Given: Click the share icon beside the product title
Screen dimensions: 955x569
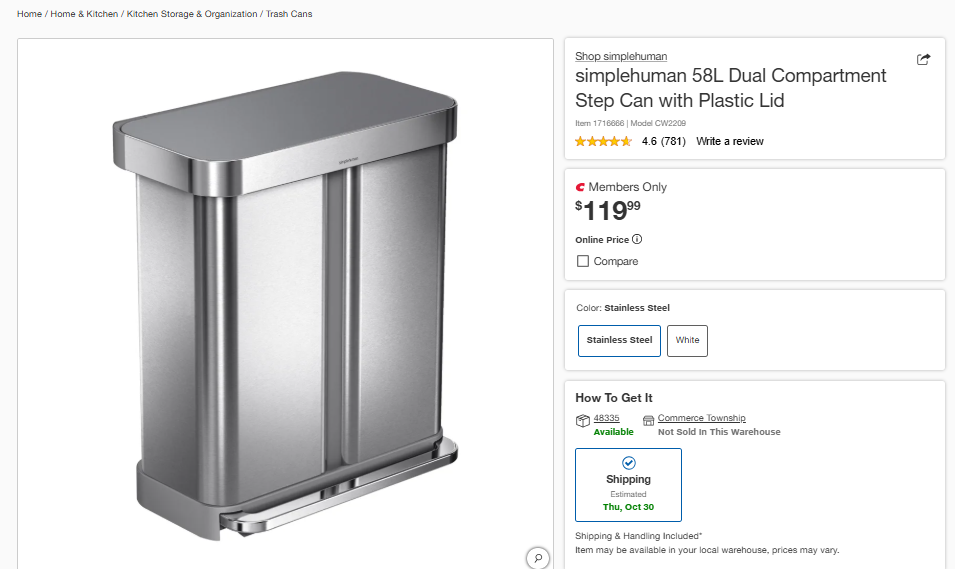Looking at the screenshot, I should (923, 59).
